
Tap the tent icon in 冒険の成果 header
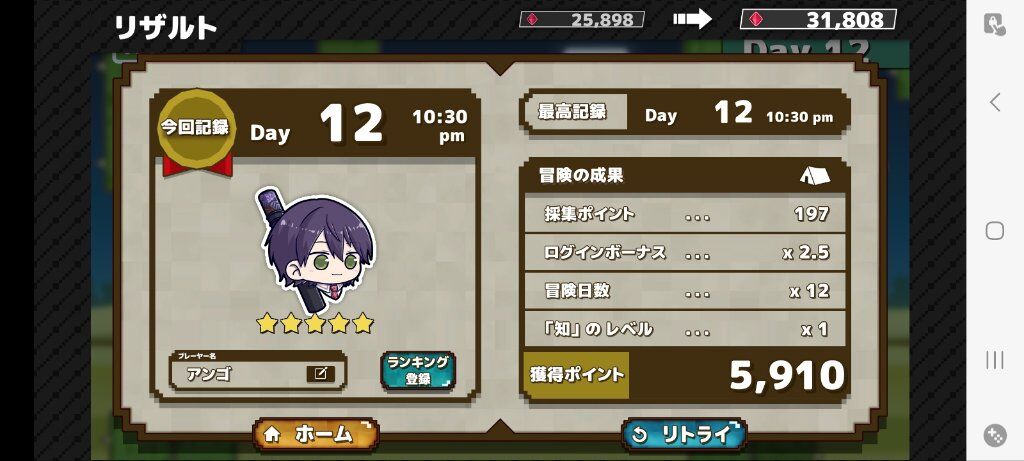click(815, 175)
